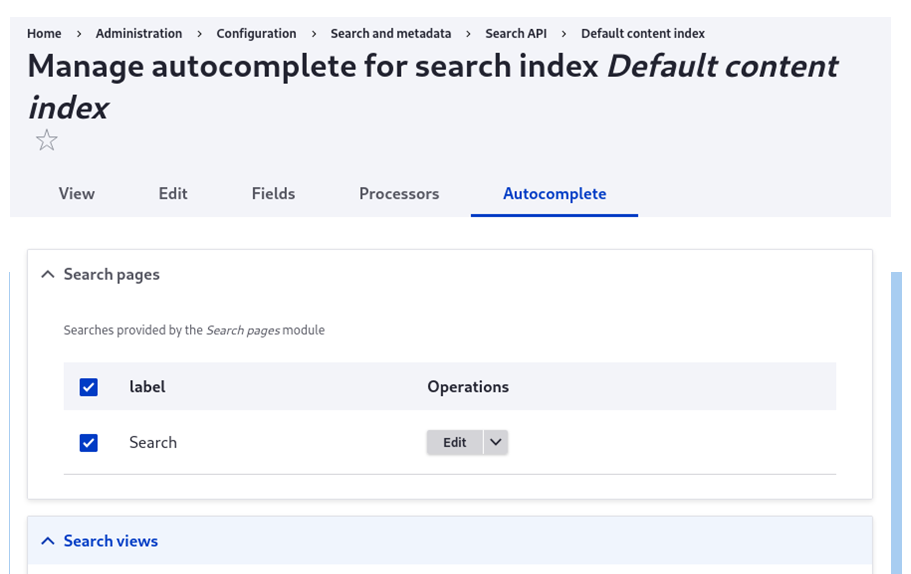Navigate to Home breadcrumb link

(x=44, y=34)
